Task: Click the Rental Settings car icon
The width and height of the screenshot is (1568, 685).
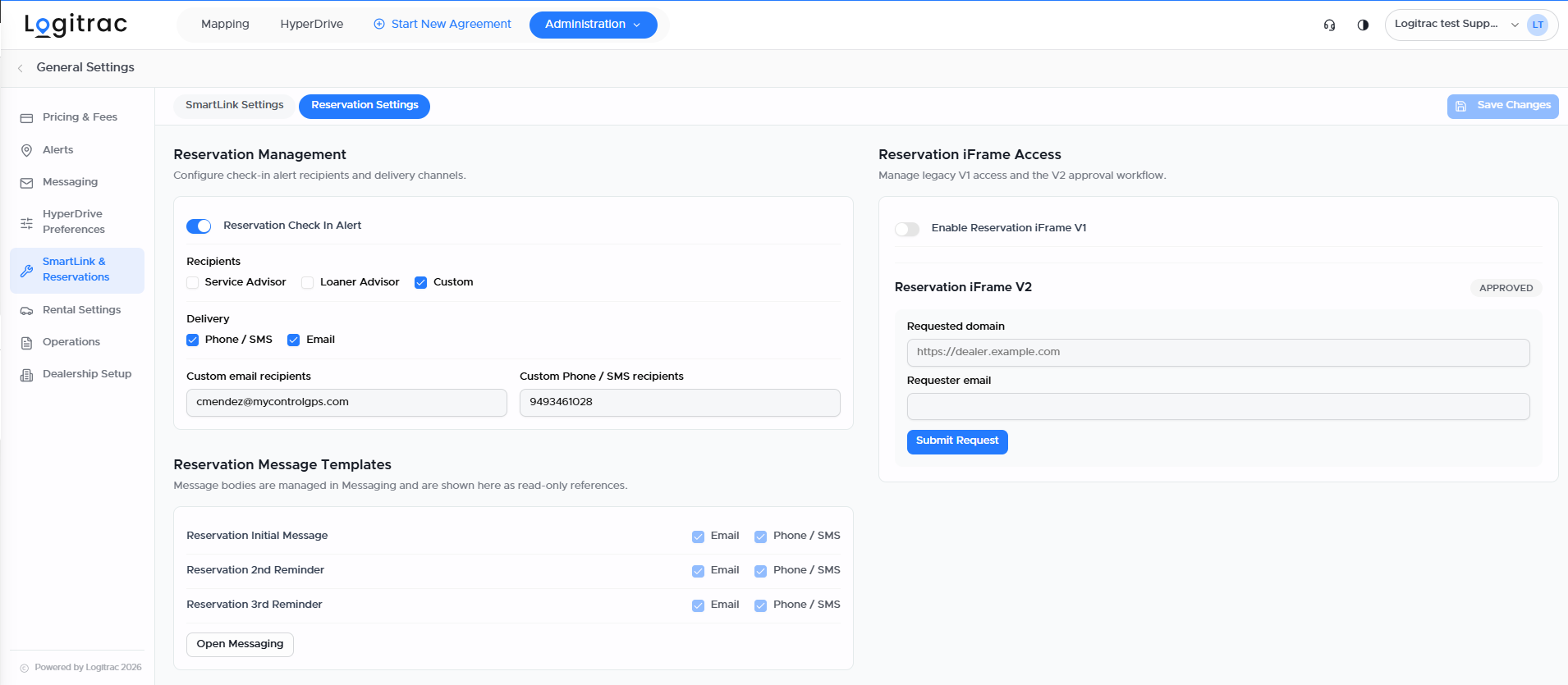Action: tap(26, 311)
